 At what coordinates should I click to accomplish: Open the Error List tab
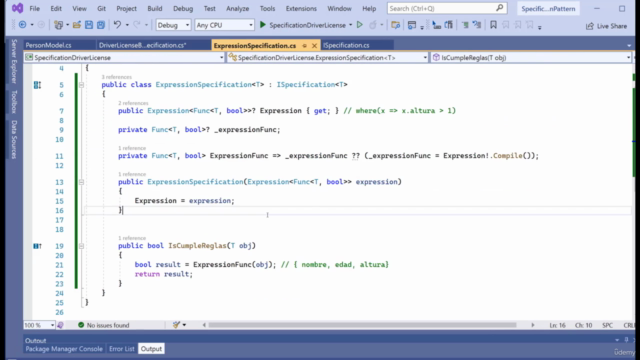pos(122,349)
